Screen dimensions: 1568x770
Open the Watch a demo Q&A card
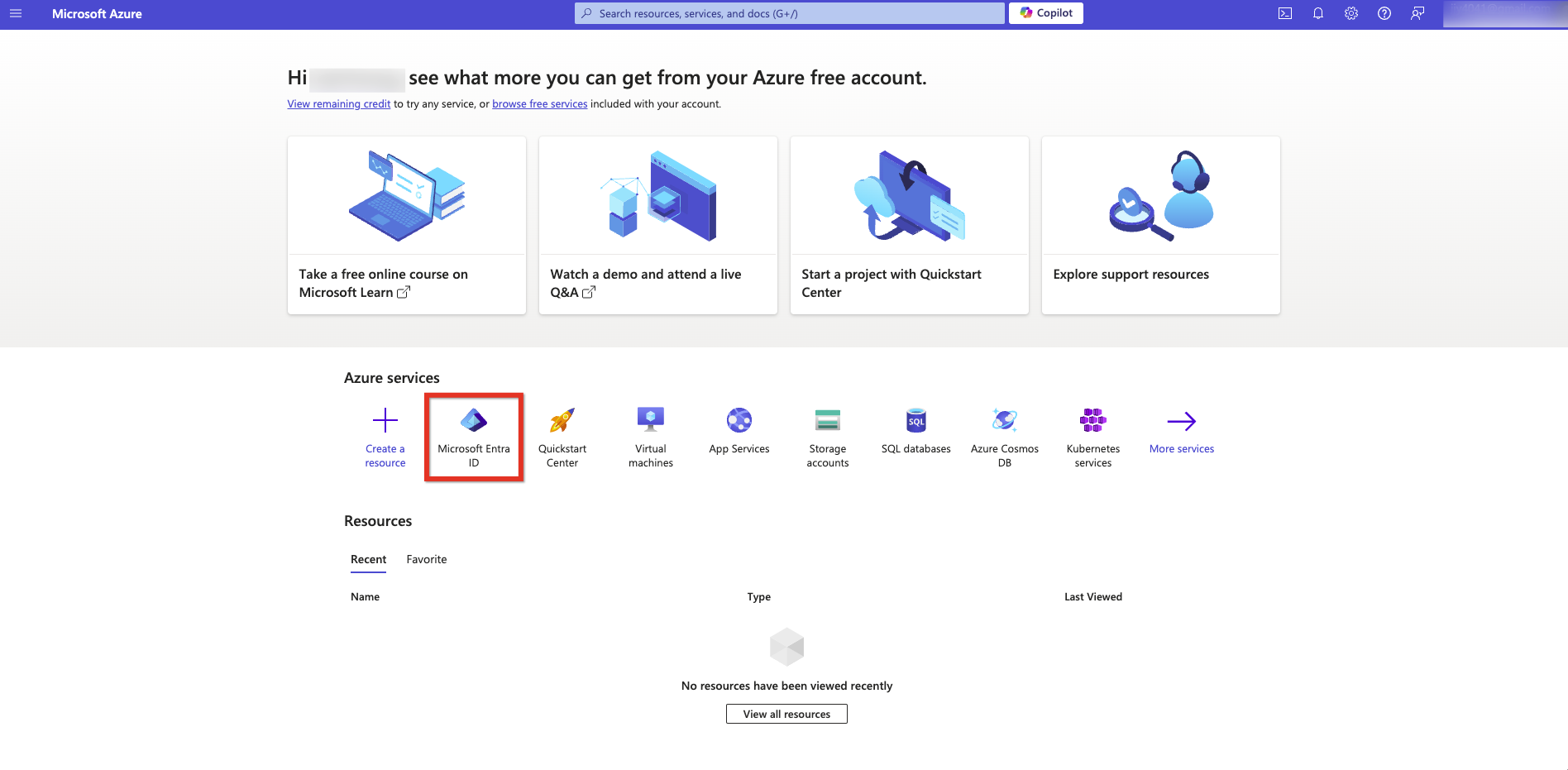tap(658, 225)
